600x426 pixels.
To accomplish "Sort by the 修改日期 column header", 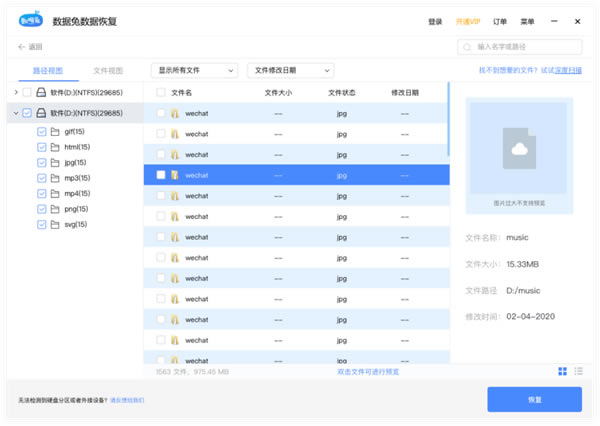I will (405, 93).
